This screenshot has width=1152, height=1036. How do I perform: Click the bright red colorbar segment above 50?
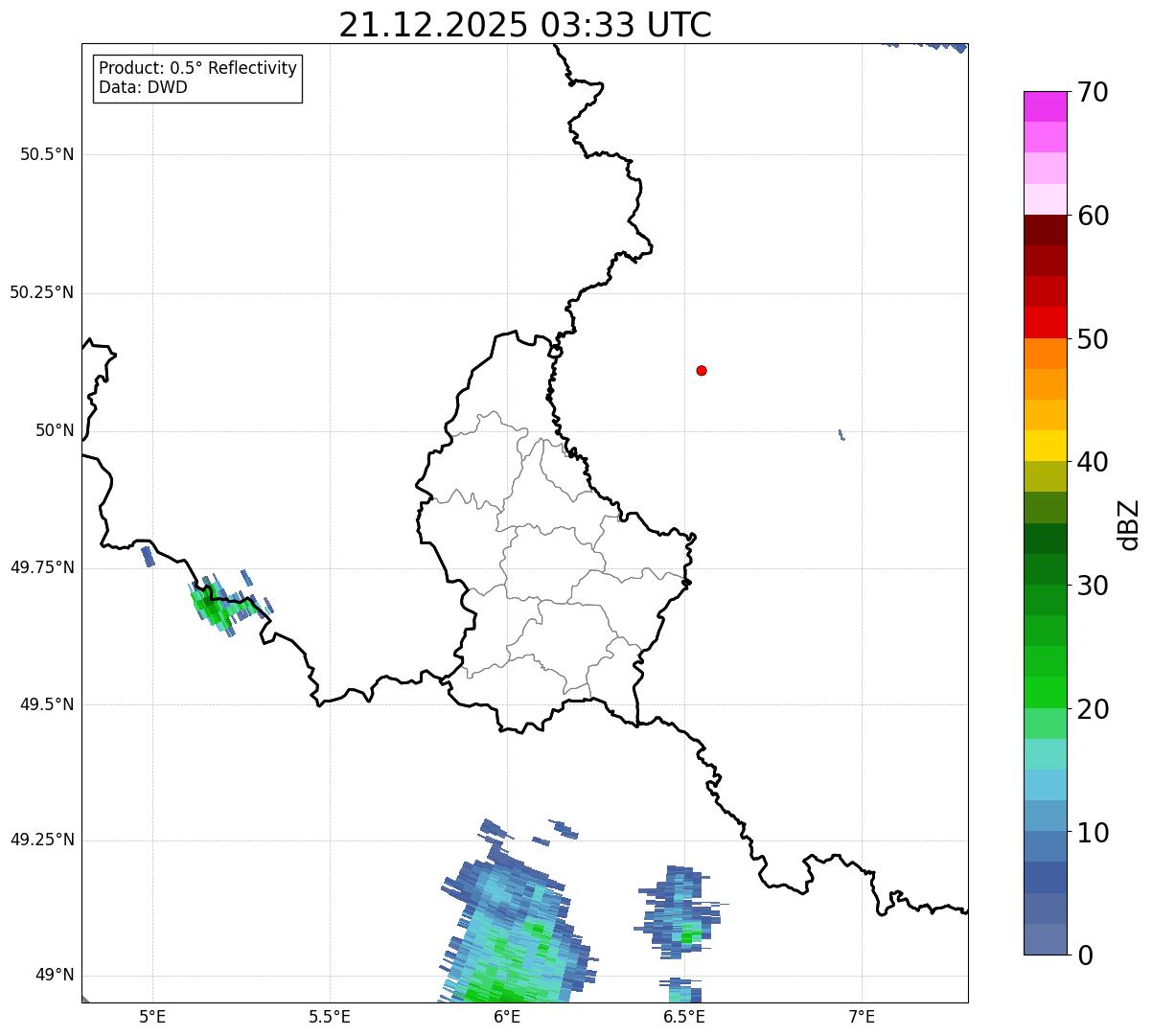[x=1045, y=322]
